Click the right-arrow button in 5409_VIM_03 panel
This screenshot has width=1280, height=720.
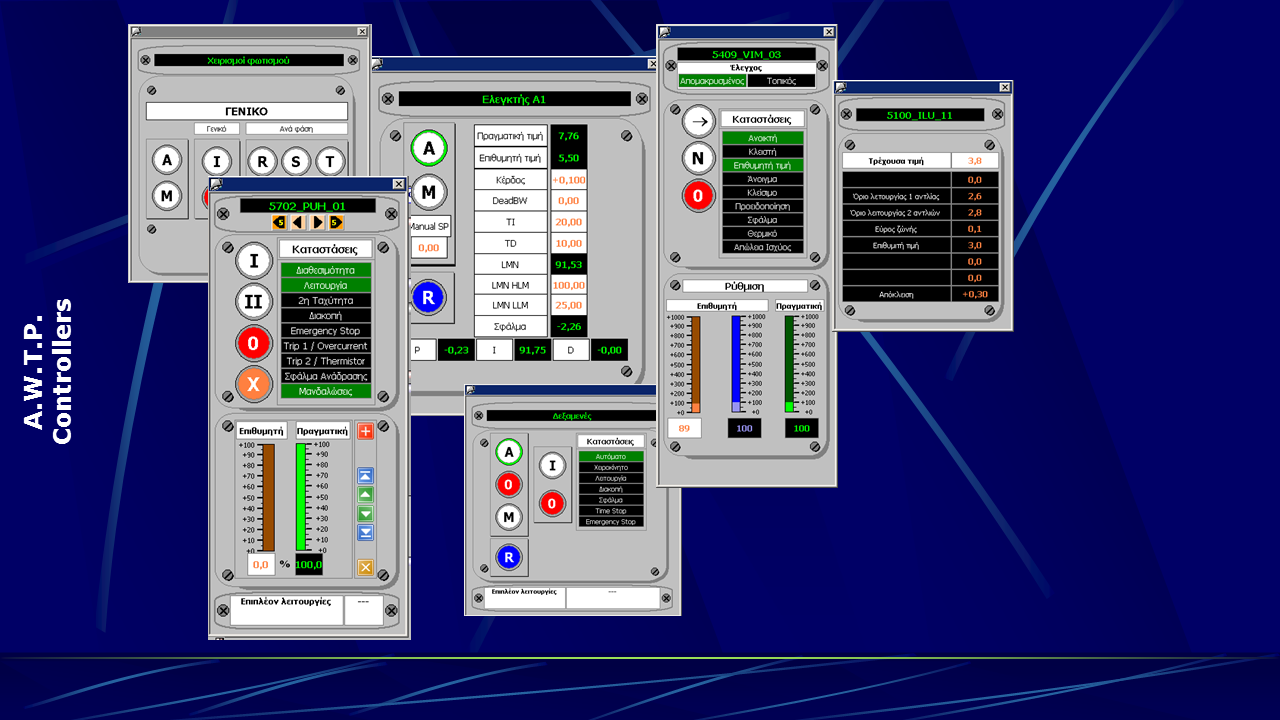click(699, 121)
